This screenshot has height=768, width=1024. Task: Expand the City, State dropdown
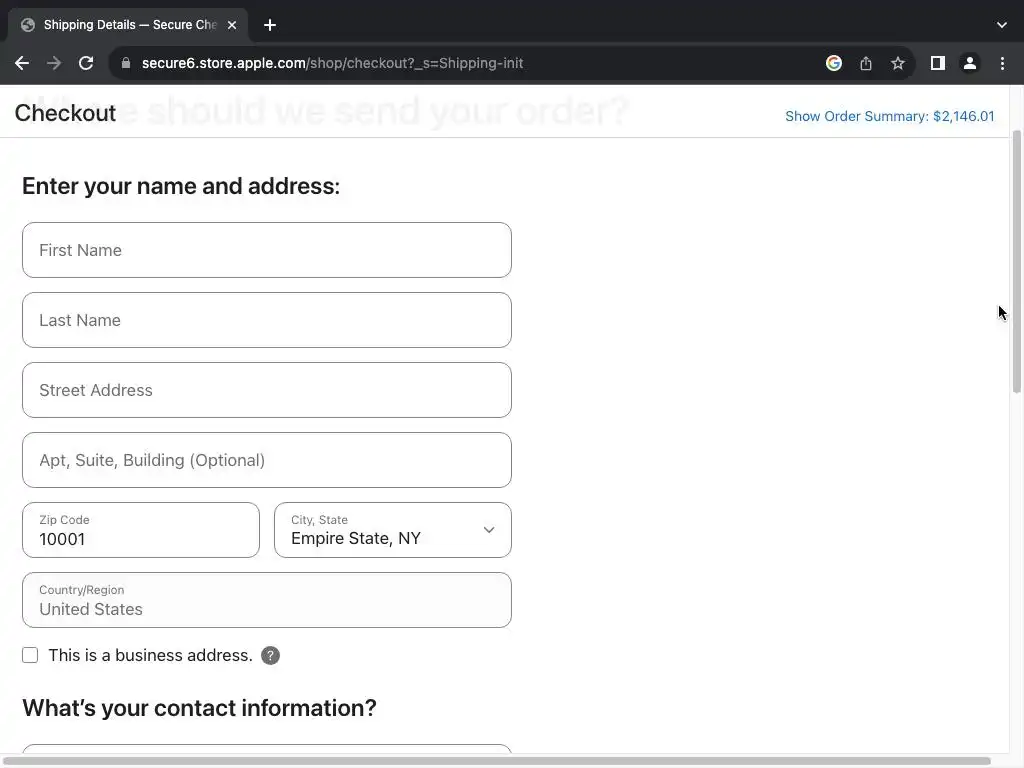click(x=393, y=530)
